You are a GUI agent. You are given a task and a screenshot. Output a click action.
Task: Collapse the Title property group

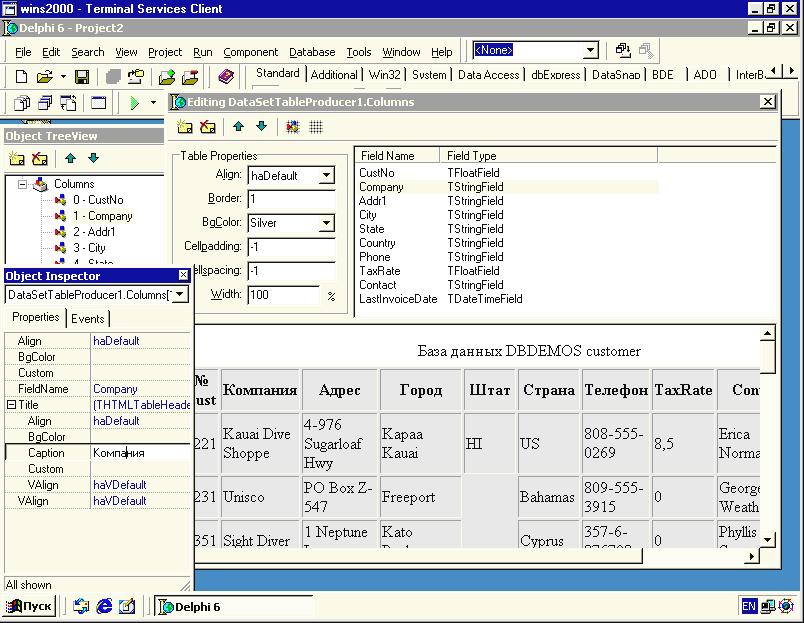coord(11,405)
